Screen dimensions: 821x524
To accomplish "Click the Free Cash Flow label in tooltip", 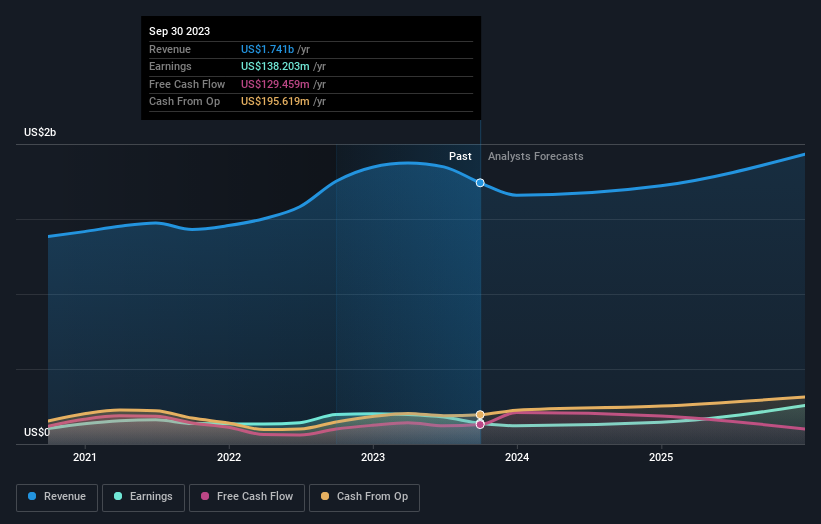I will (x=187, y=84).
